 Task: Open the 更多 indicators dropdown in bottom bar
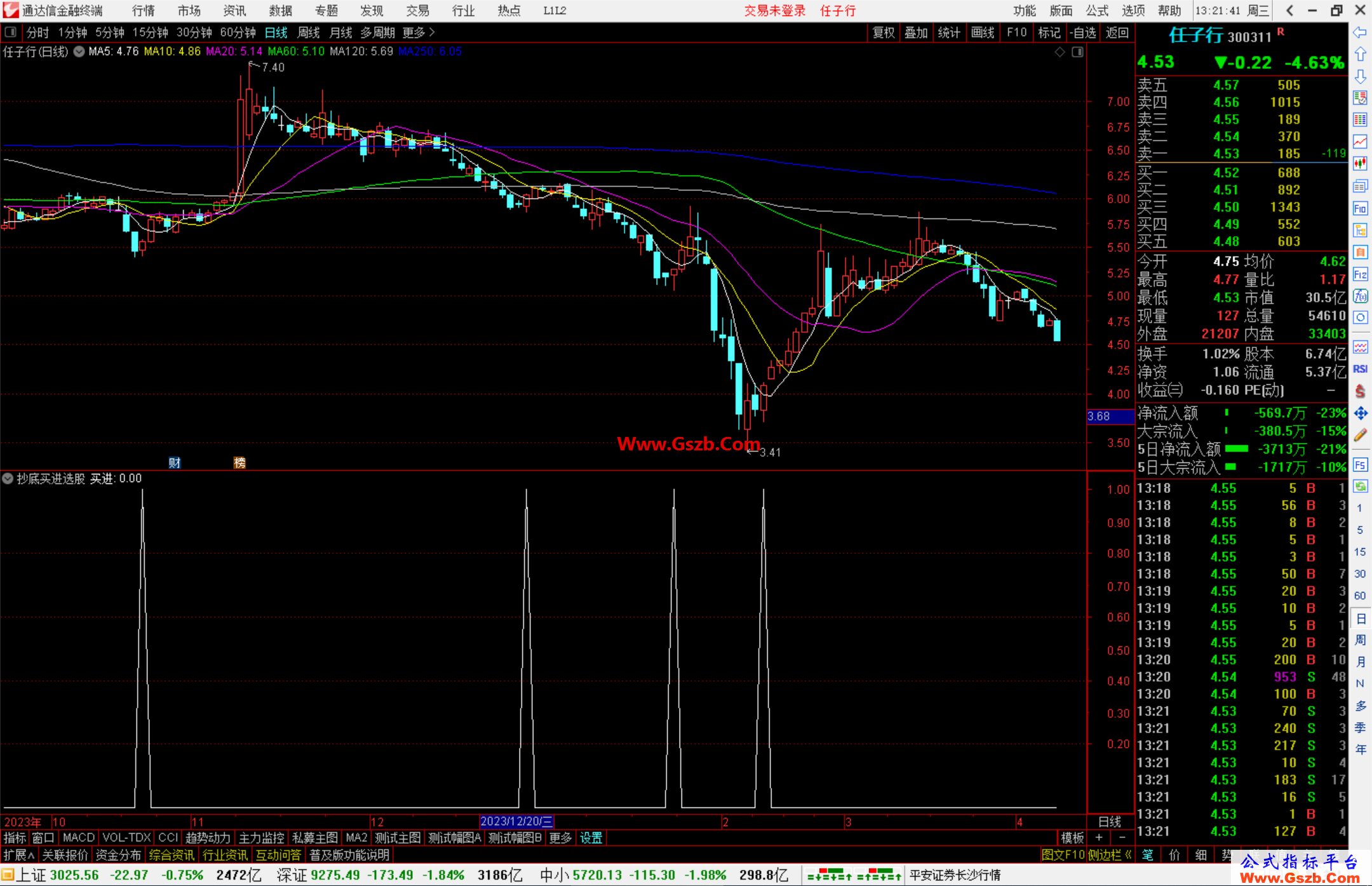pyautogui.click(x=560, y=838)
